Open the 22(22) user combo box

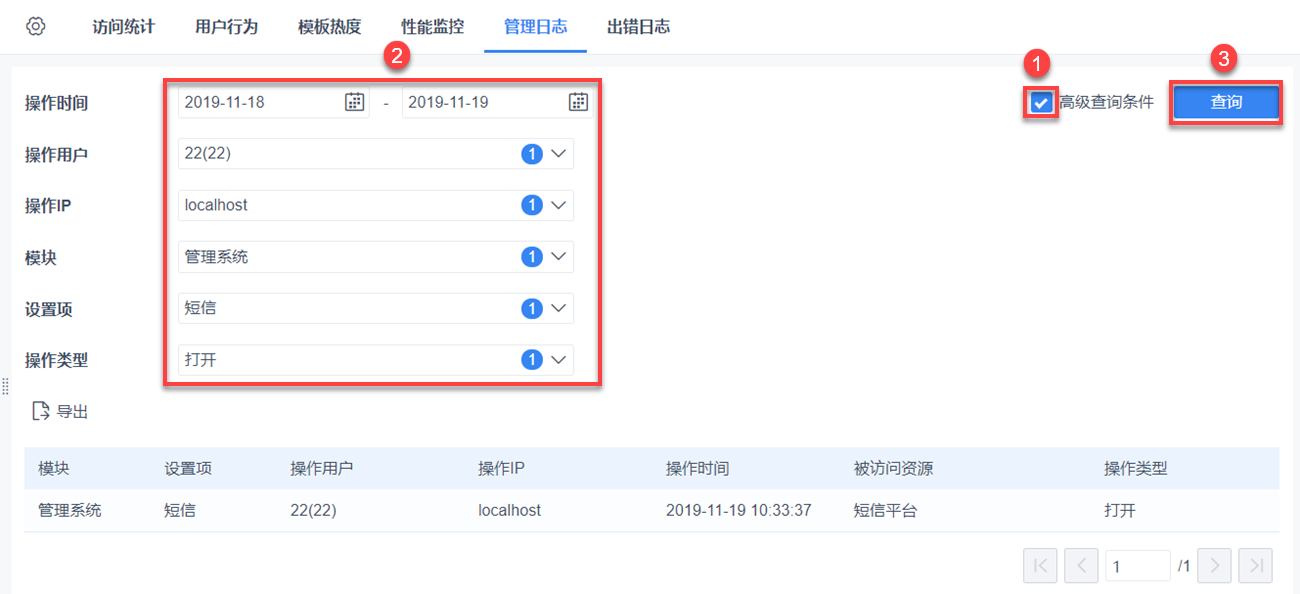(x=376, y=154)
